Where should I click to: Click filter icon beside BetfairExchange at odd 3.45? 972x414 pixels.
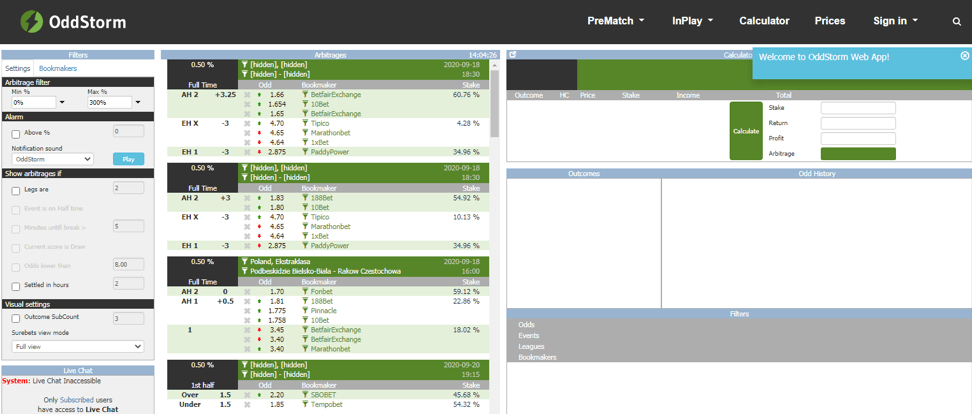(305, 330)
